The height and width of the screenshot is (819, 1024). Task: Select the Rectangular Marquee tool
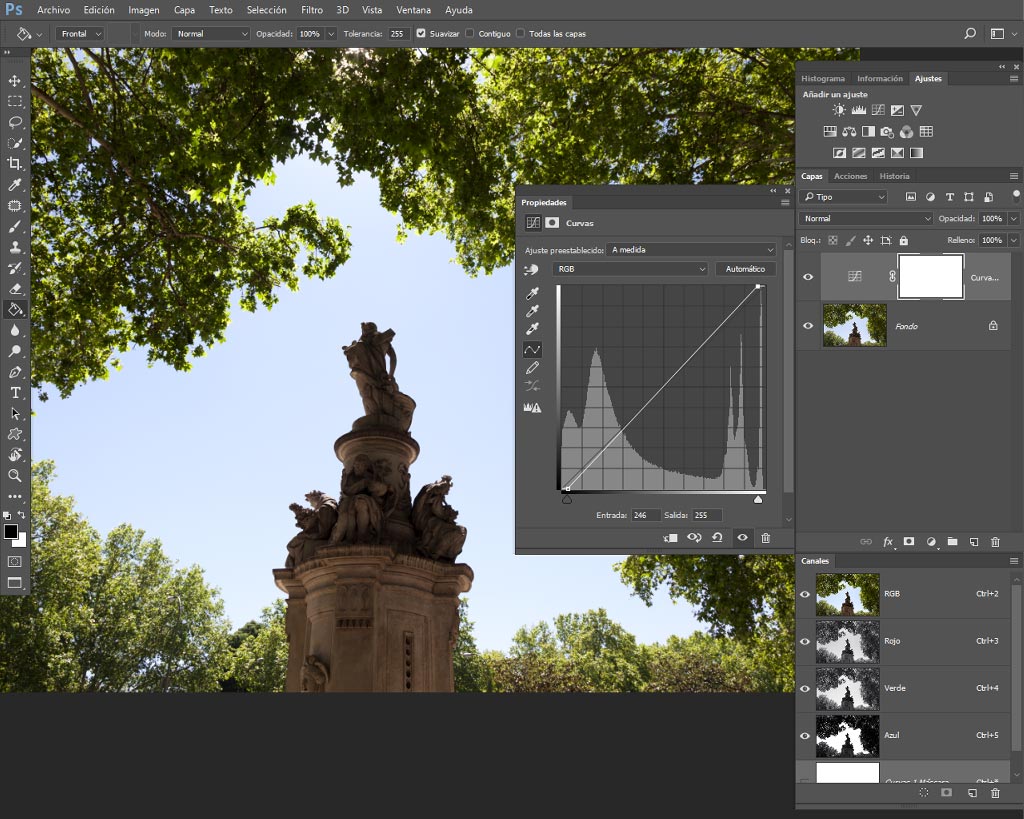tap(14, 101)
